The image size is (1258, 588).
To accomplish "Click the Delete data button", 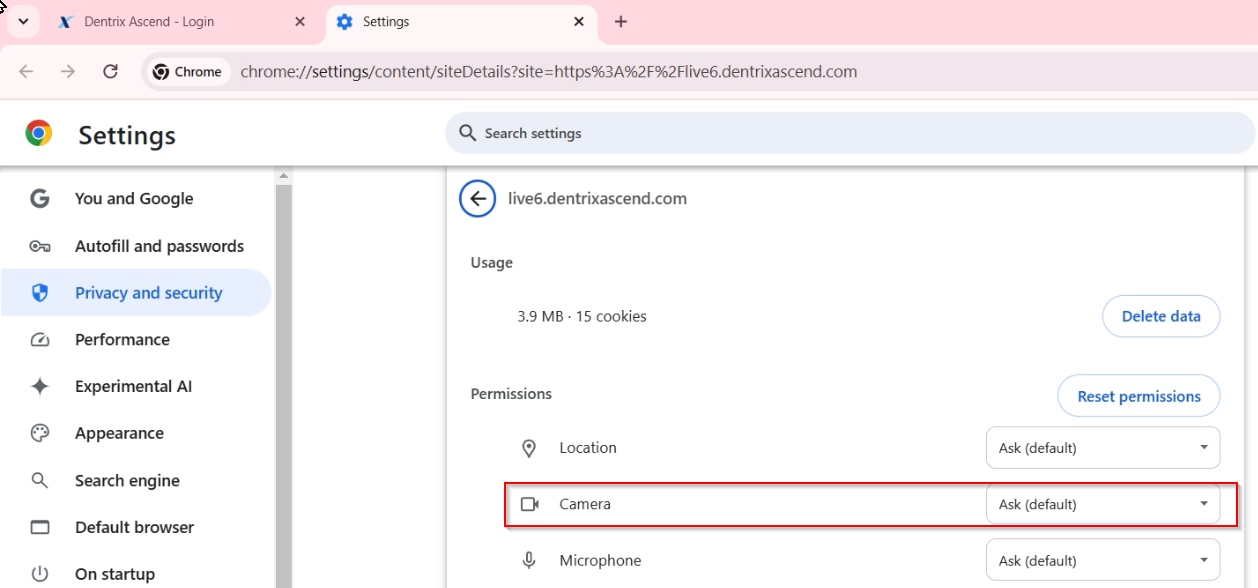I will [x=1161, y=316].
